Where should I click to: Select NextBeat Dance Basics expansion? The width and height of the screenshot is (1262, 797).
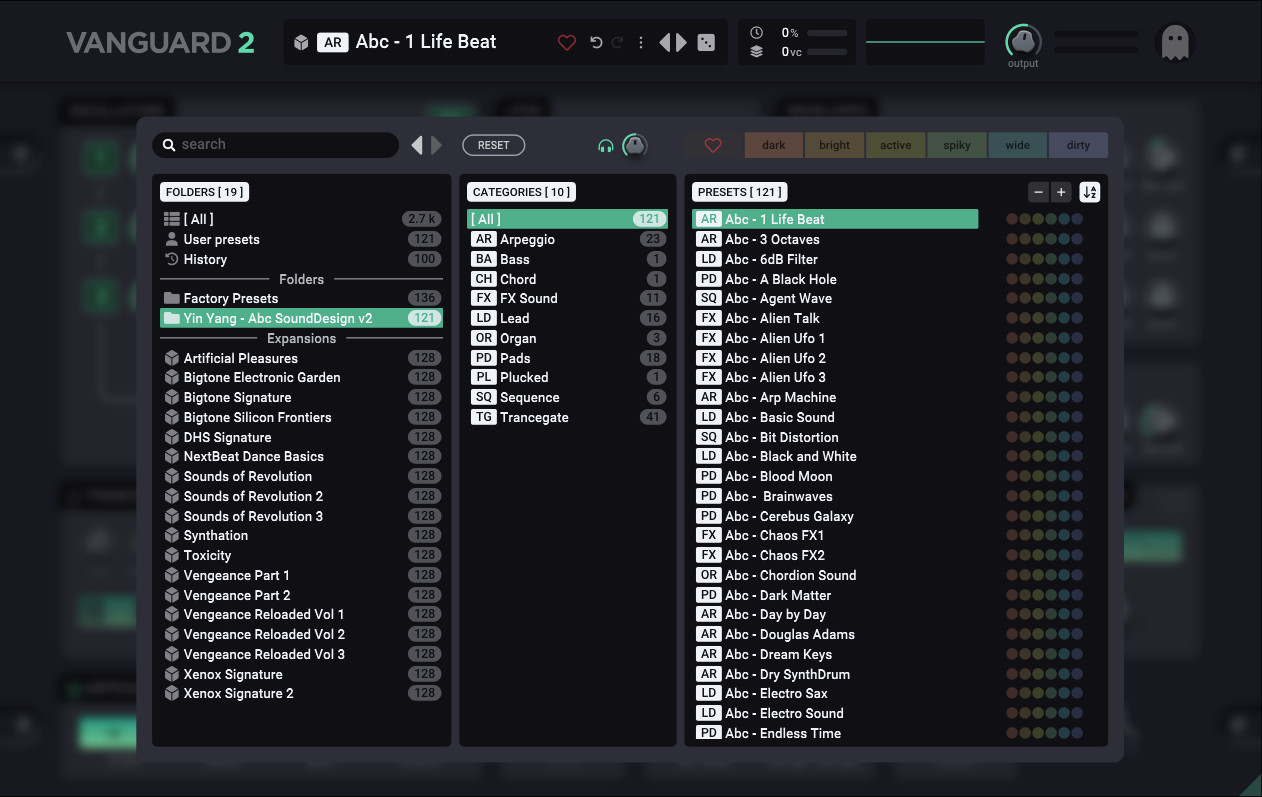(x=301, y=456)
